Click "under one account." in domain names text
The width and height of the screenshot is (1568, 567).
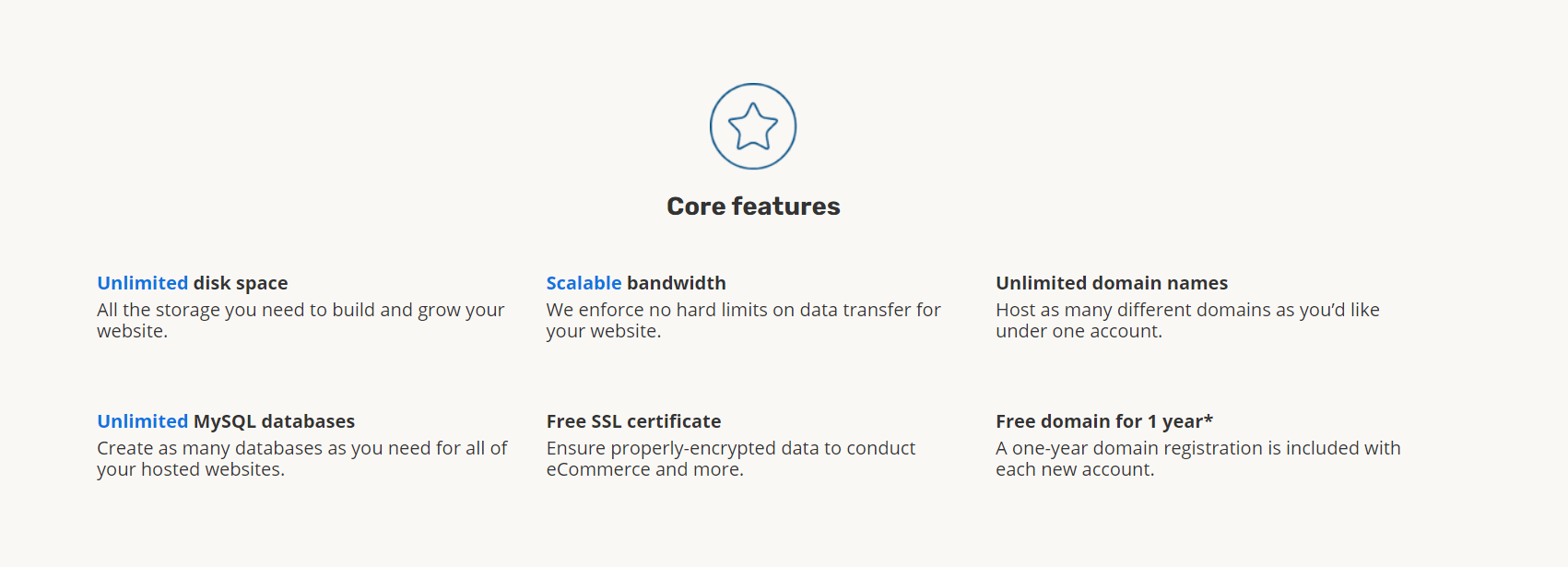pyautogui.click(x=1079, y=331)
